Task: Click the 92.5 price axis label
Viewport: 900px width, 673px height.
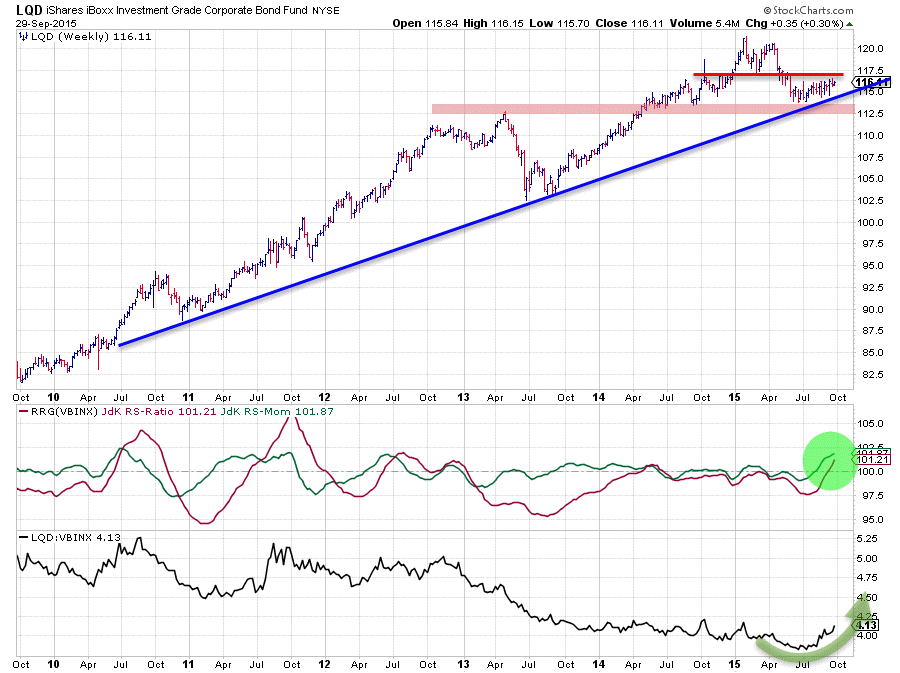Action: (x=872, y=287)
